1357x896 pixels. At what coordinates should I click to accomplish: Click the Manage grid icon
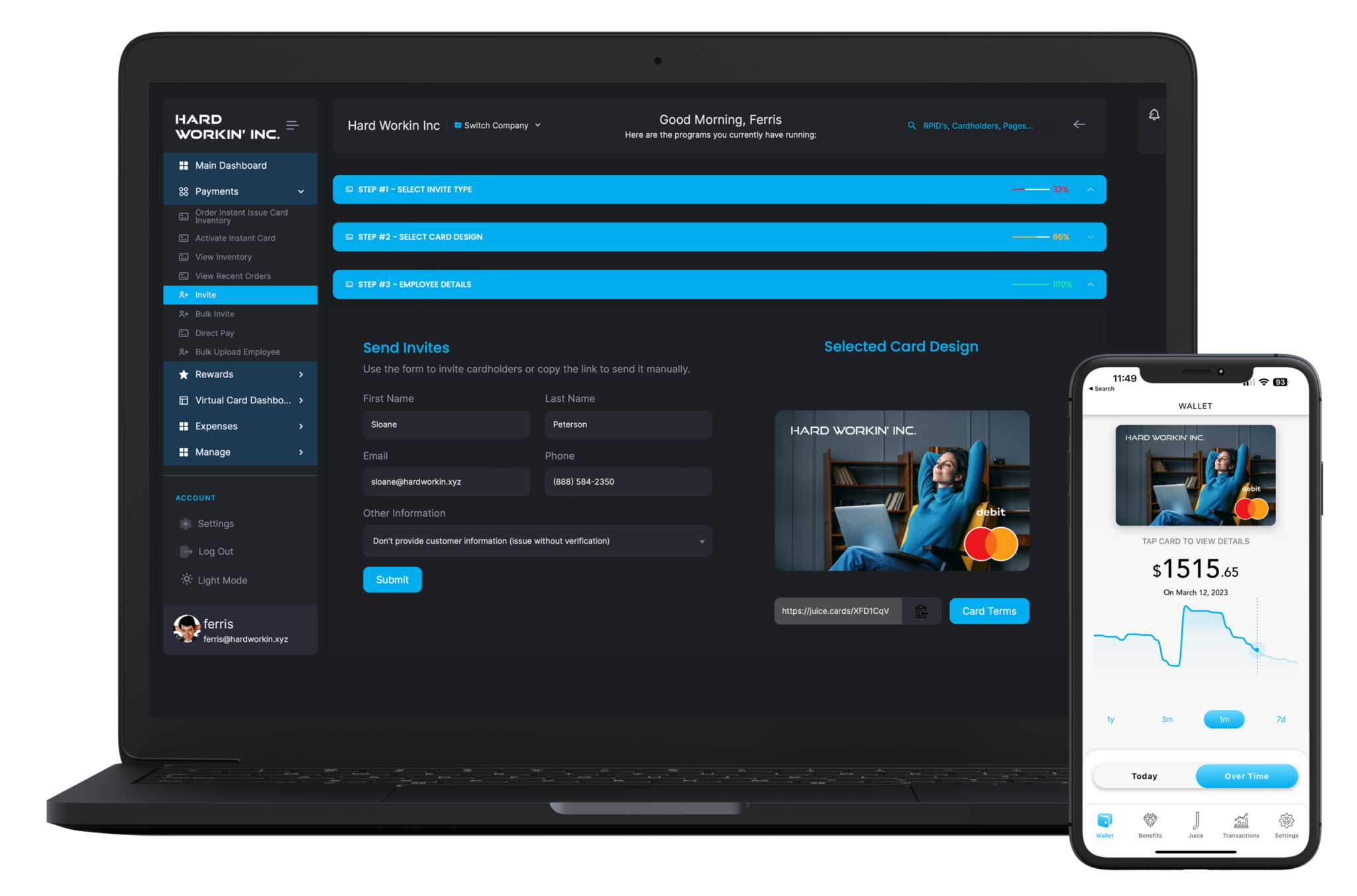point(184,452)
